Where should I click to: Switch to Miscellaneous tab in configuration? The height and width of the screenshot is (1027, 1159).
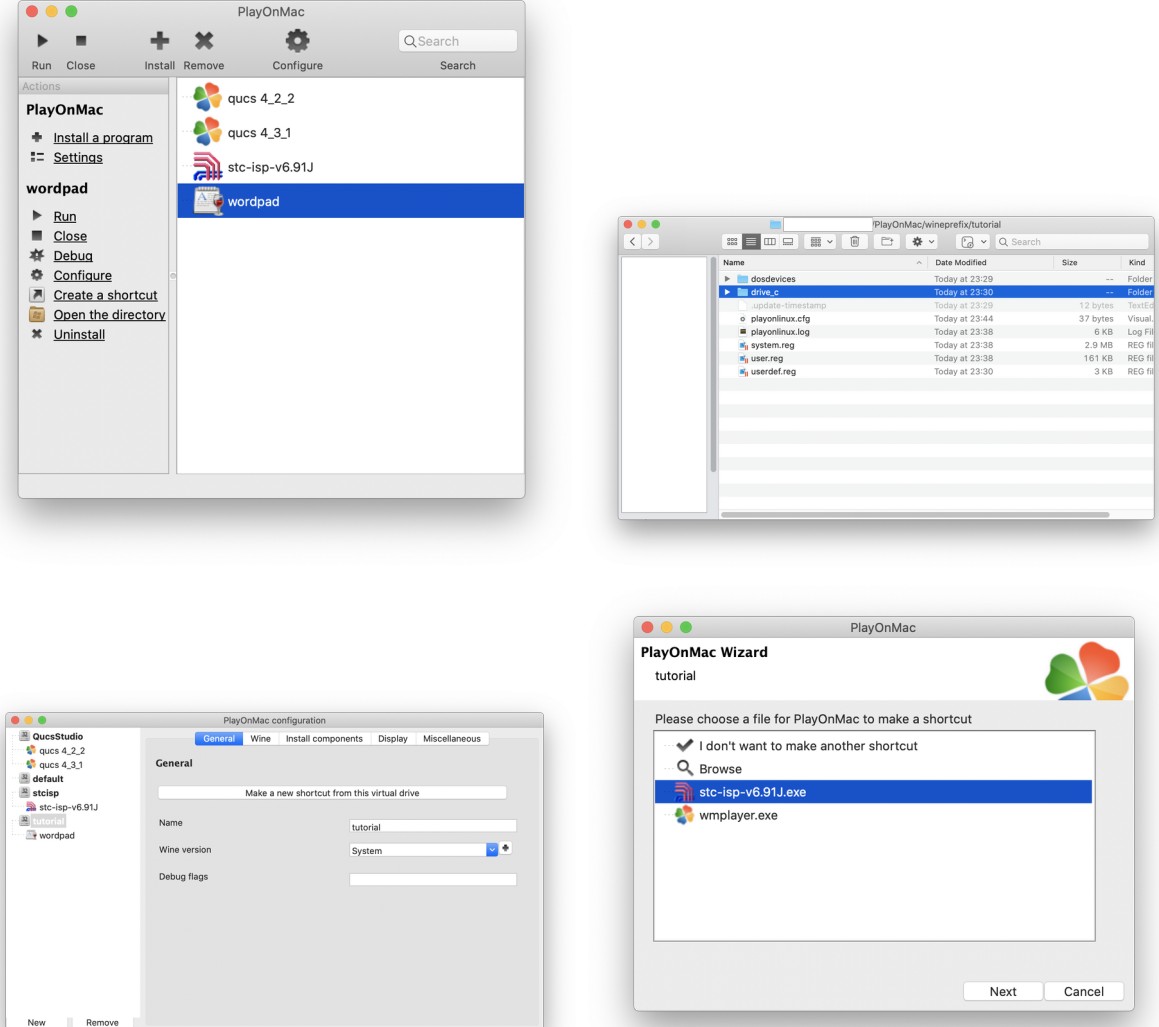(x=452, y=739)
